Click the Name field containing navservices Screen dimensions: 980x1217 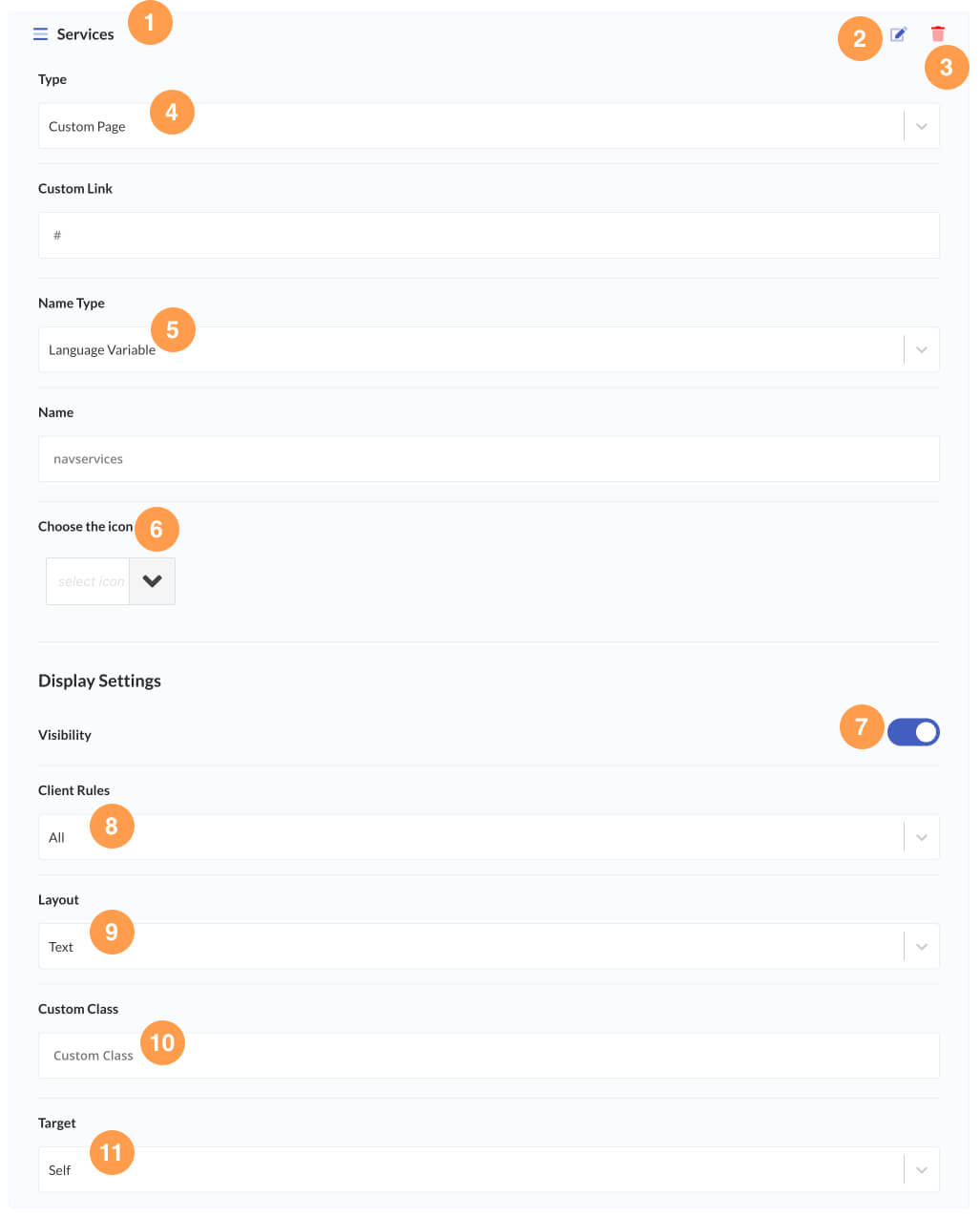point(489,459)
